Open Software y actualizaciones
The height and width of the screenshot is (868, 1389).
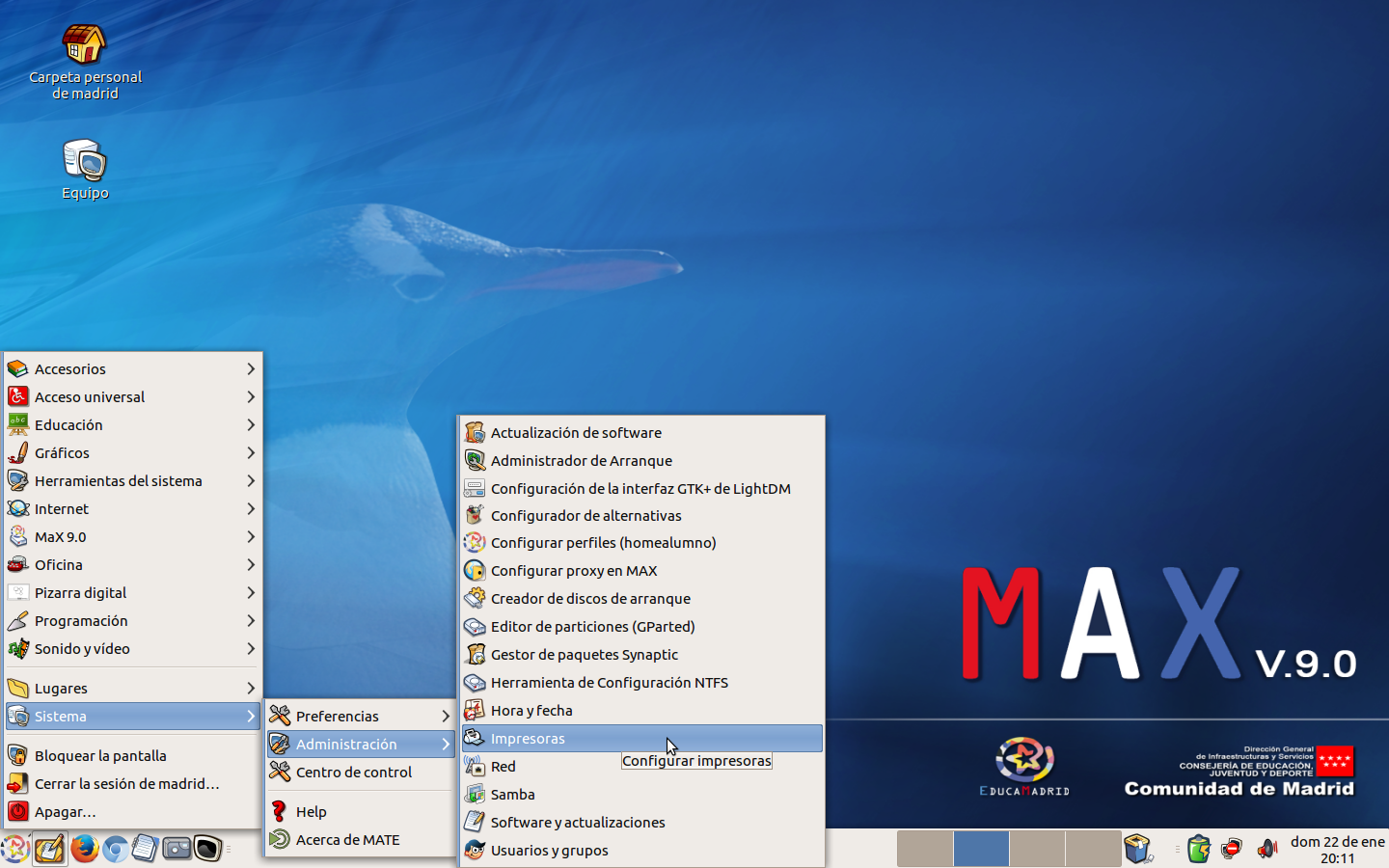pyautogui.click(x=642, y=823)
